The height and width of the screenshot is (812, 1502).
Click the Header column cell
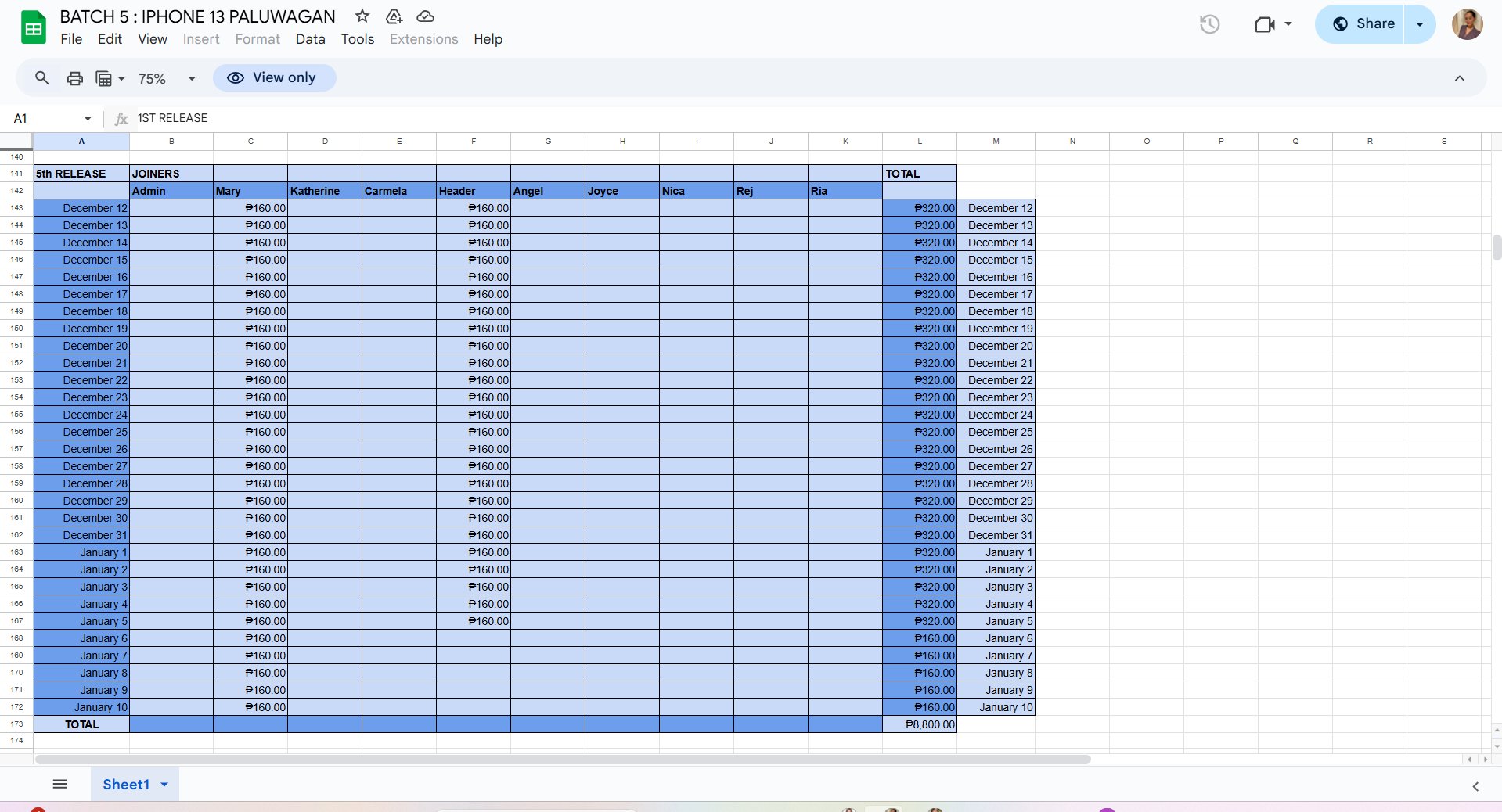coord(474,191)
